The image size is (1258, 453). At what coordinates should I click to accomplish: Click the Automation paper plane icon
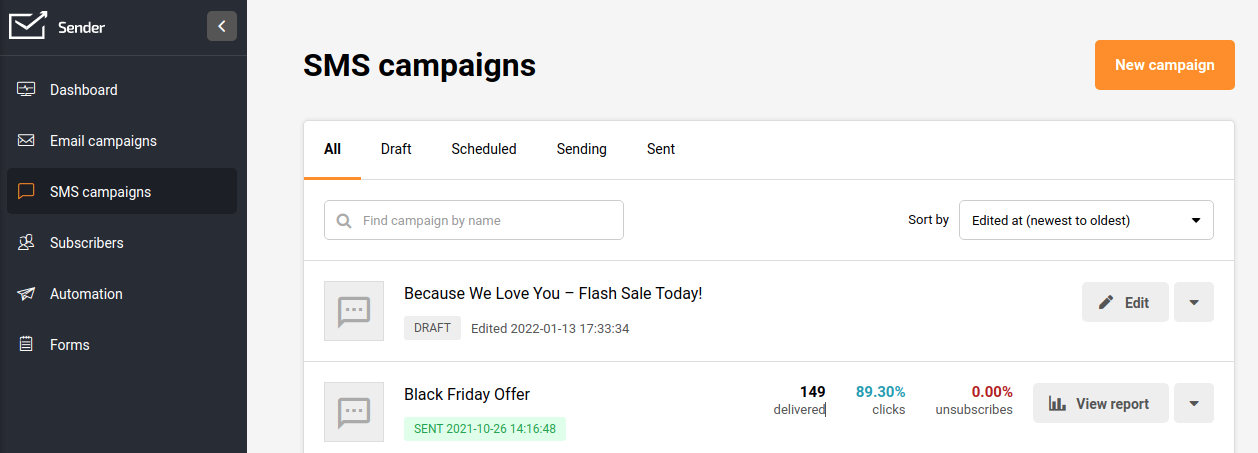tap(27, 294)
